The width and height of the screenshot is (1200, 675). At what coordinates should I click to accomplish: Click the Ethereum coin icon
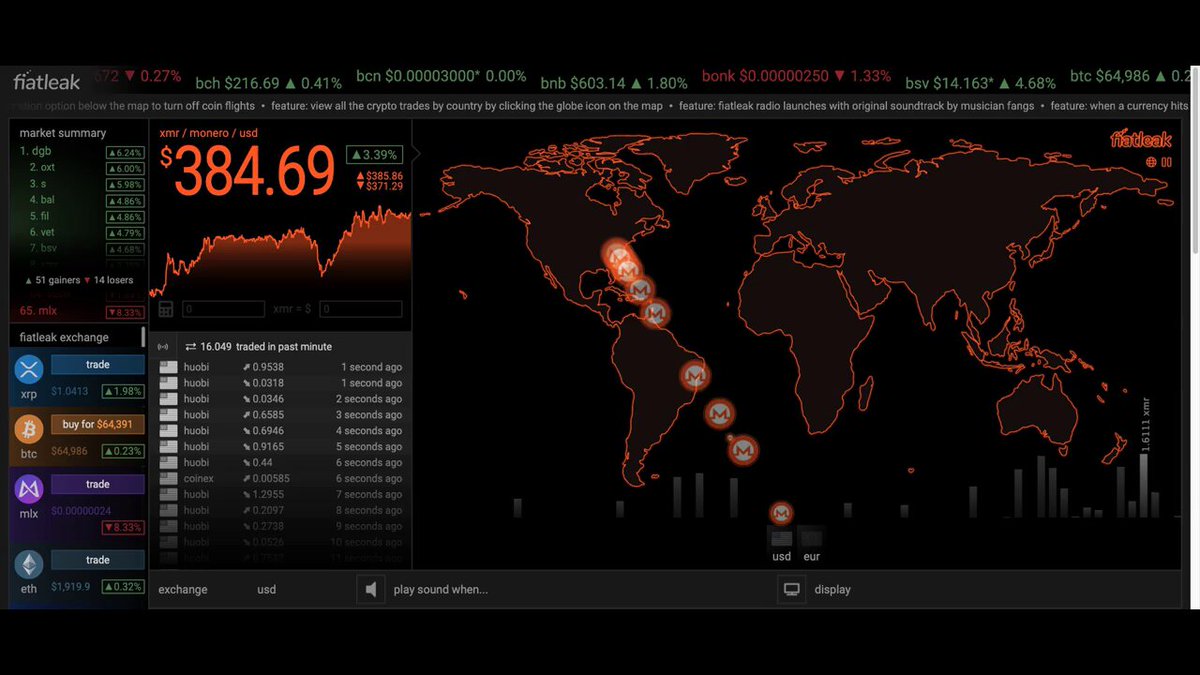pos(28,565)
